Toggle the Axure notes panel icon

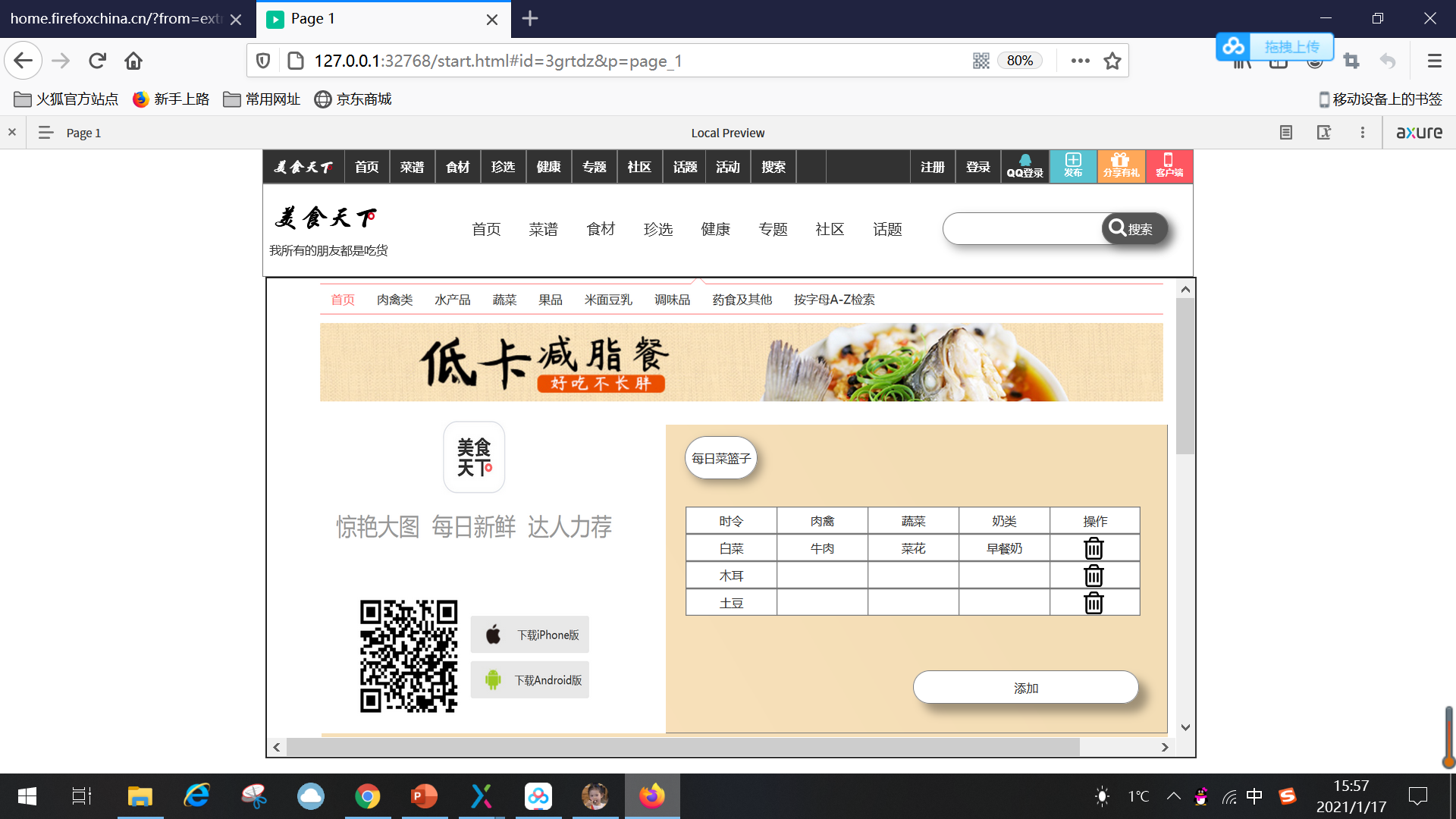coord(1286,133)
